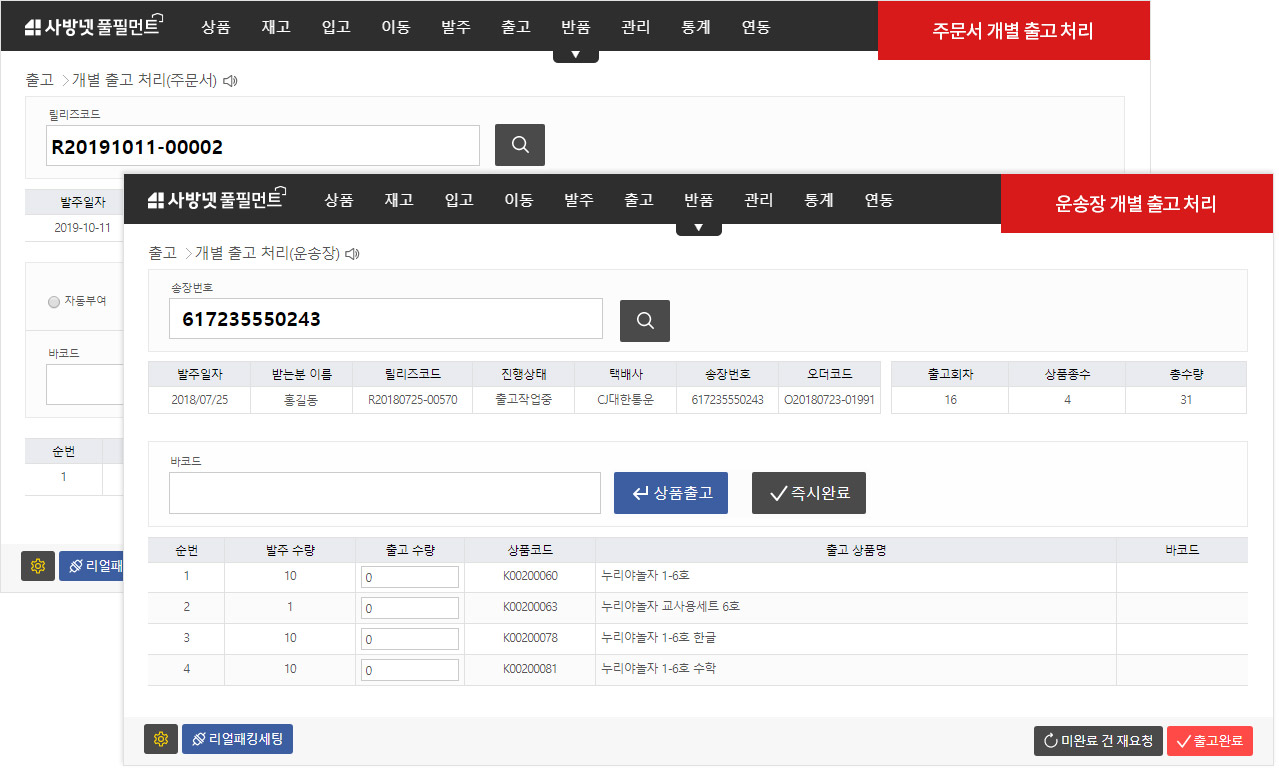The image size is (1279, 770).
Task: Click the 미완료 건 재요청 button
Action: (x=1097, y=741)
